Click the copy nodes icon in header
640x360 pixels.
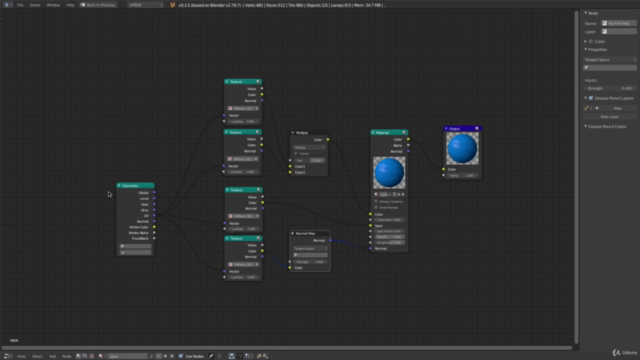pos(259,356)
